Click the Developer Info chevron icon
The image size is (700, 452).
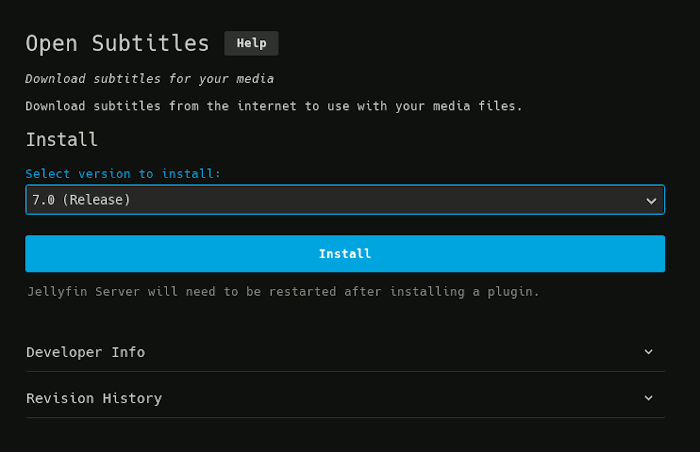pyautogui.click(x=648, y=352)
